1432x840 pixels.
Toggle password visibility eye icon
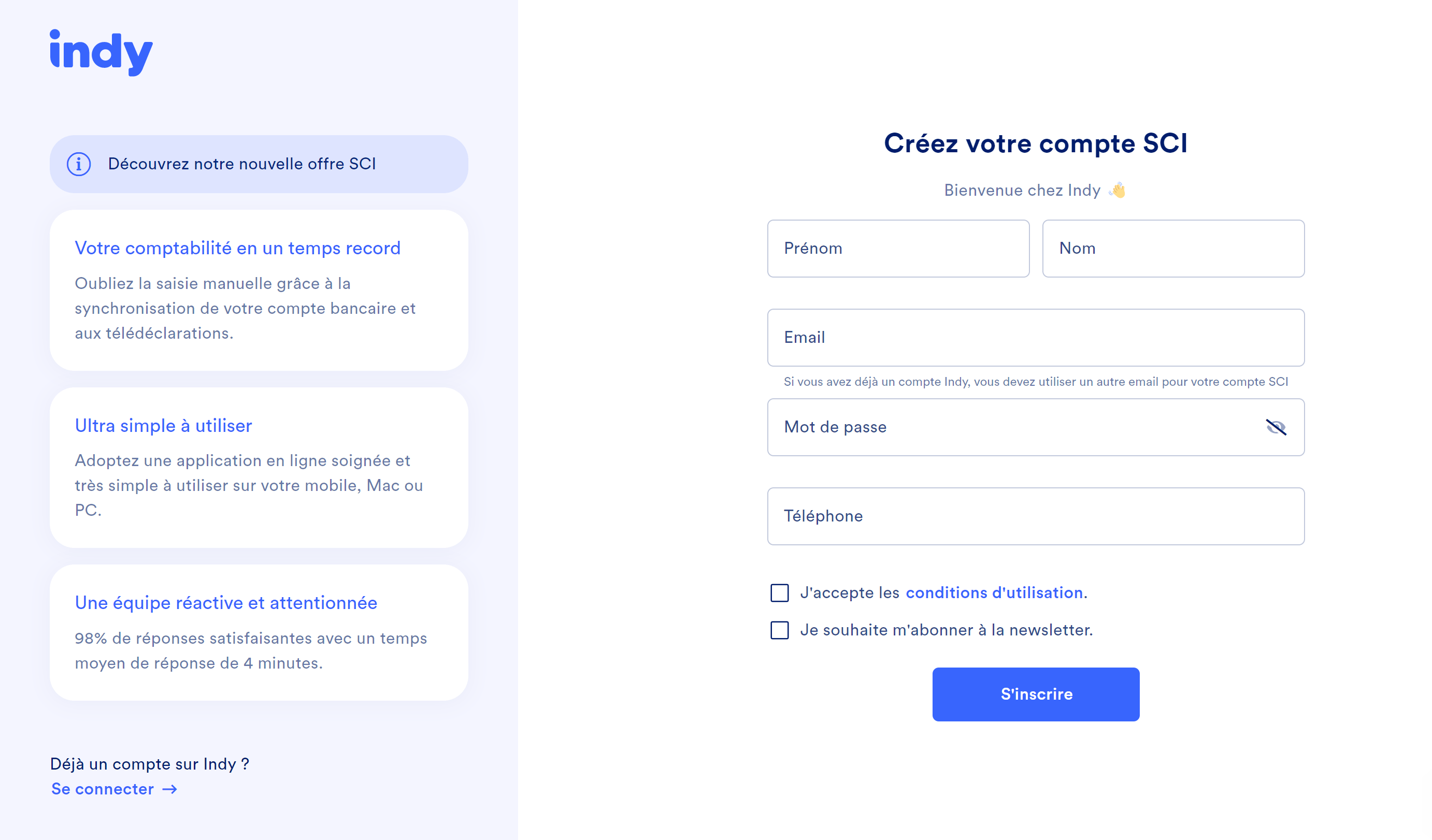(x=1276, y=427)
